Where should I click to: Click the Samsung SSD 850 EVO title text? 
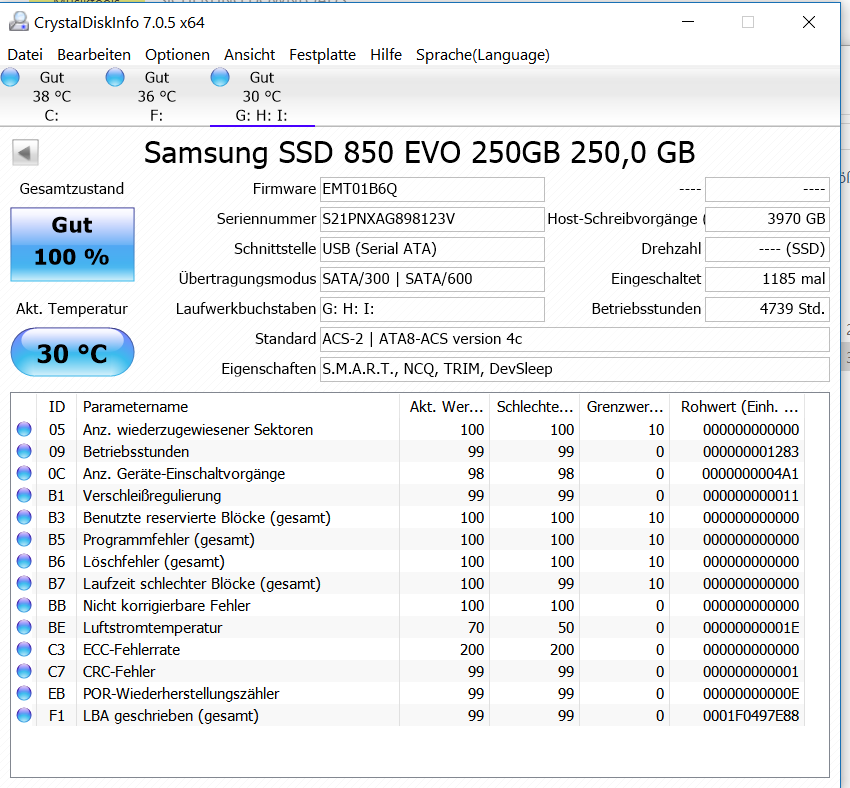point(419,153)
